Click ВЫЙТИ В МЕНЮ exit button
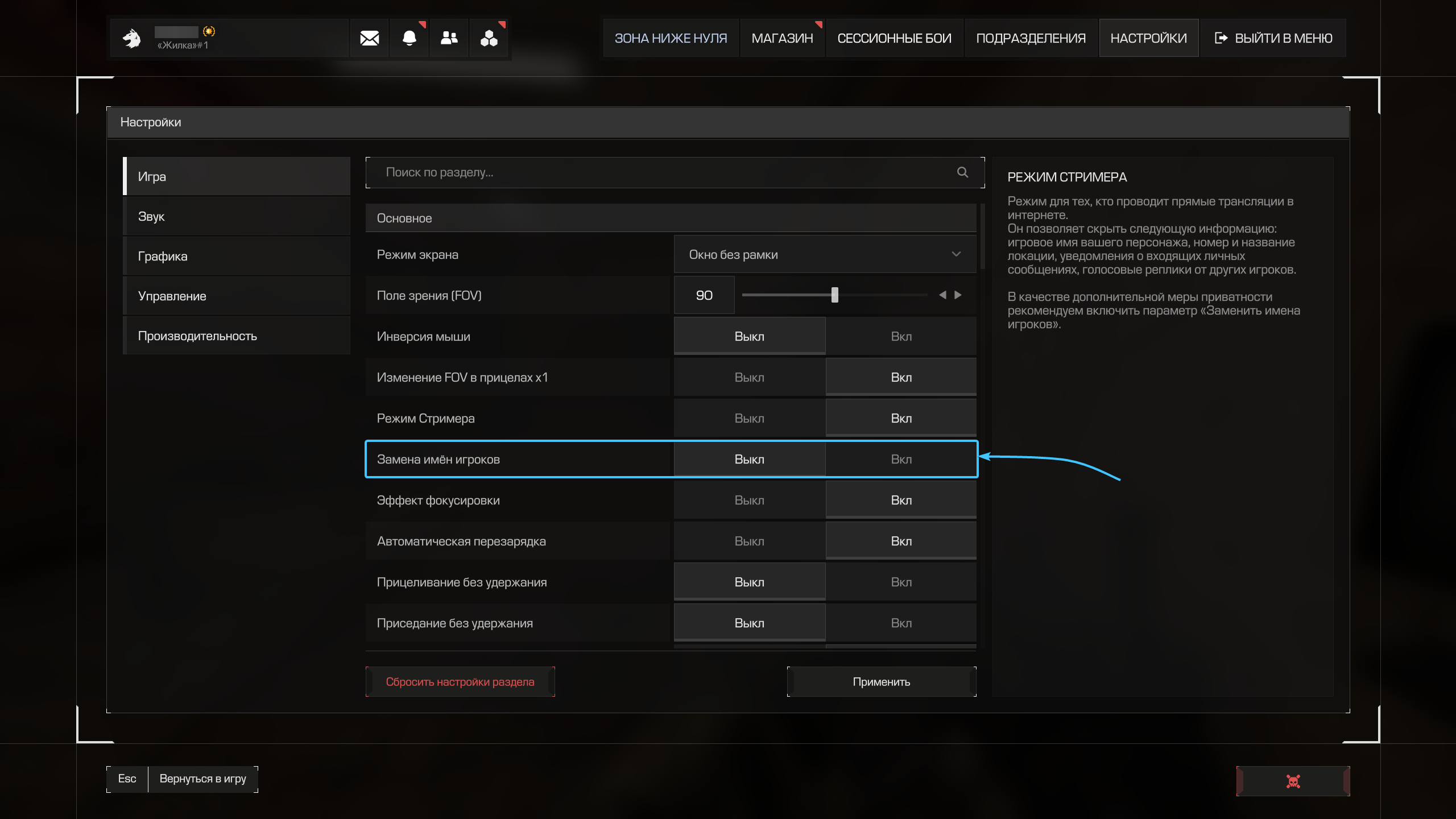 1273,38
